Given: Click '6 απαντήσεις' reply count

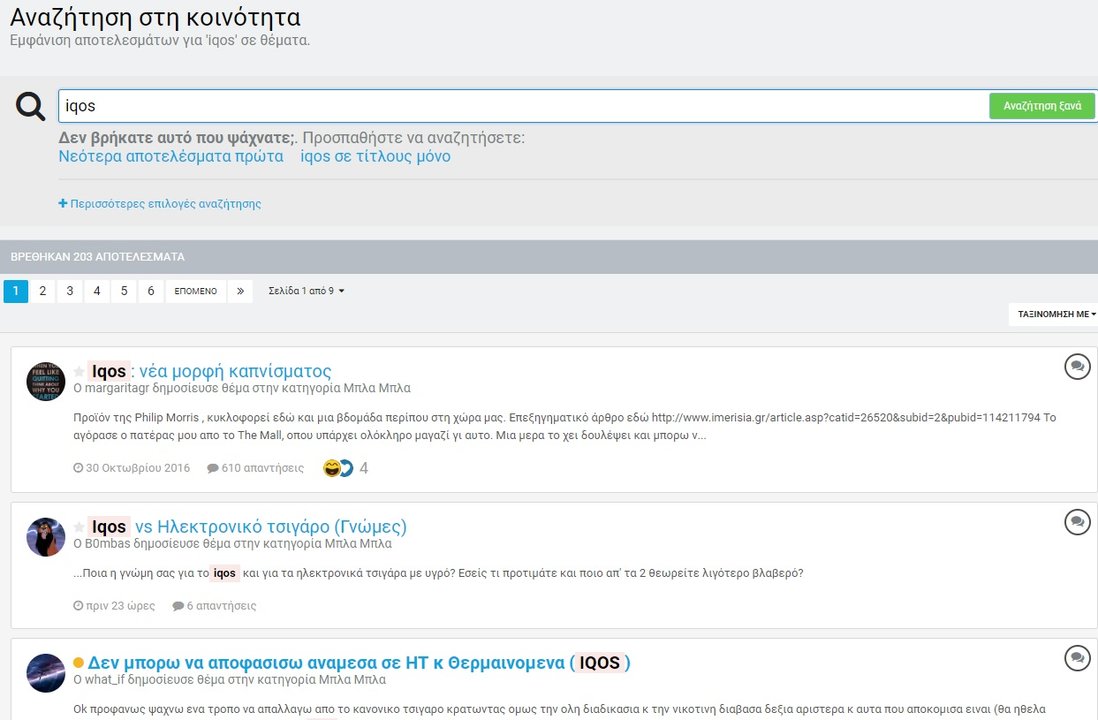Looking at the screenshot, I should tap(214, 606).
